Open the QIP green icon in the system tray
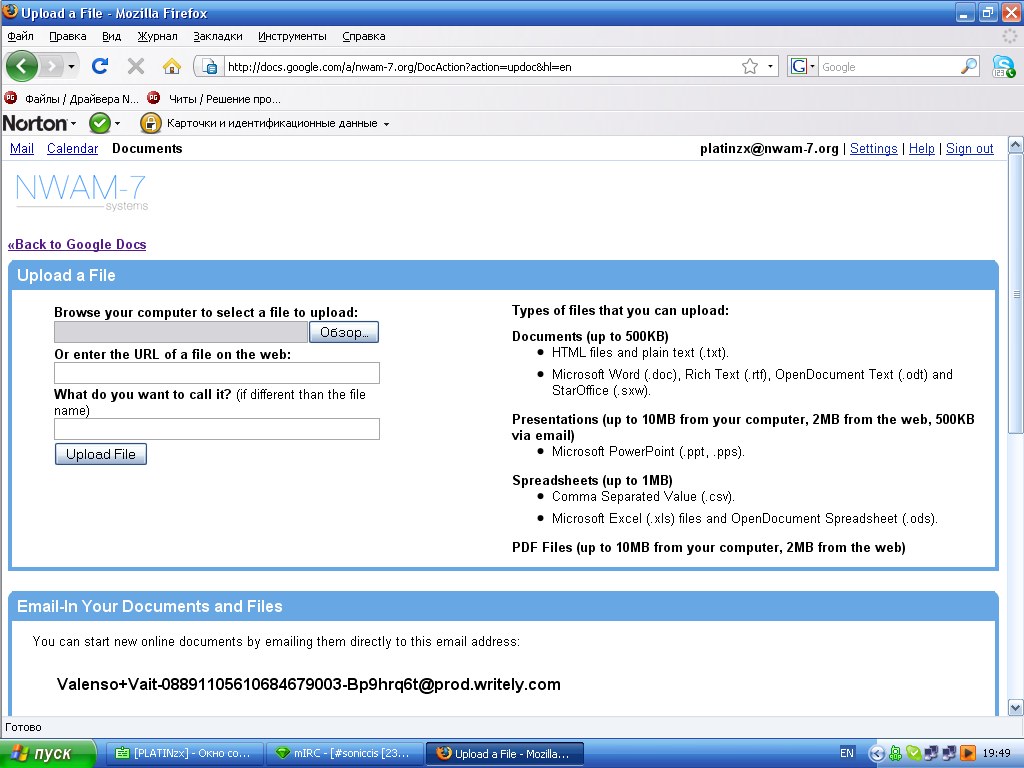Viewport: 1024px width, 768px height. (x=895, y=753)
